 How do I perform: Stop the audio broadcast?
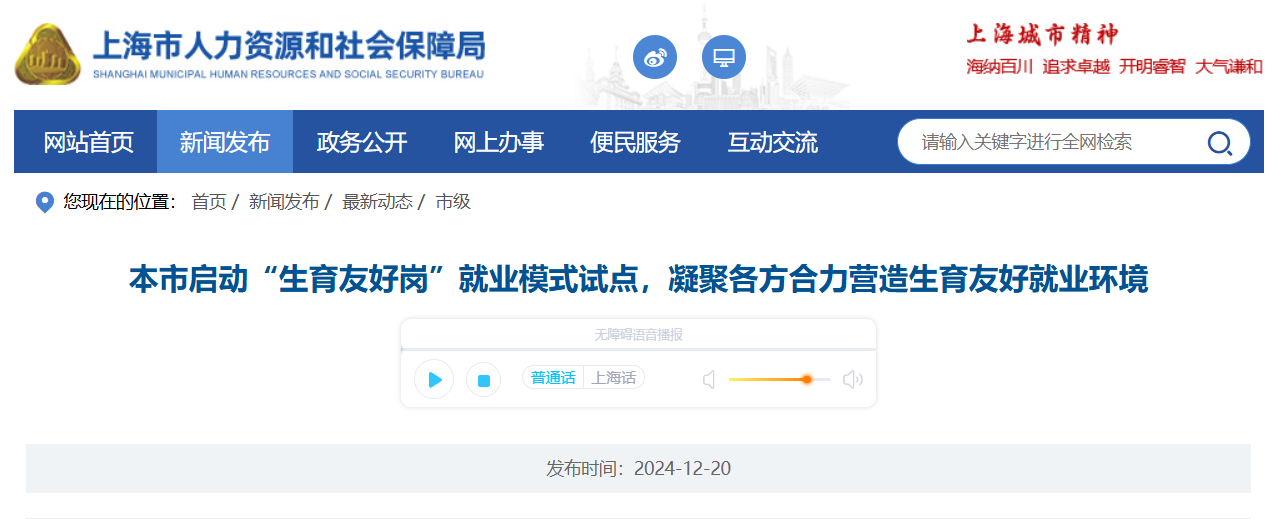click(484, 380)
